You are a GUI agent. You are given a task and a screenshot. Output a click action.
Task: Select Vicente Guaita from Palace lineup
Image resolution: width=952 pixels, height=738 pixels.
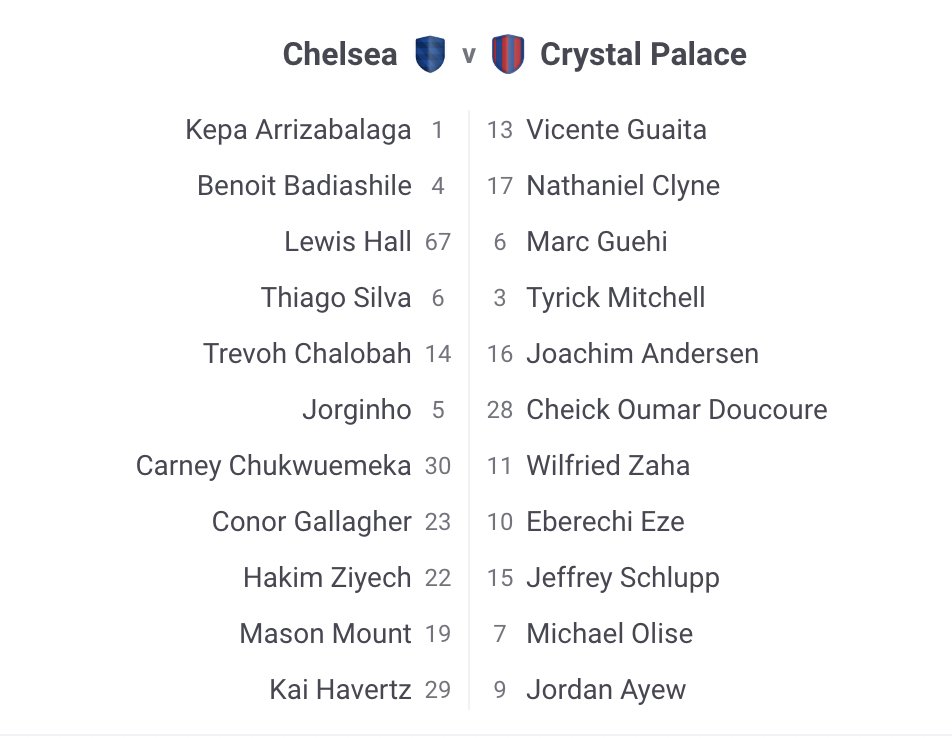pyautogui.click(x=616, y=130)
